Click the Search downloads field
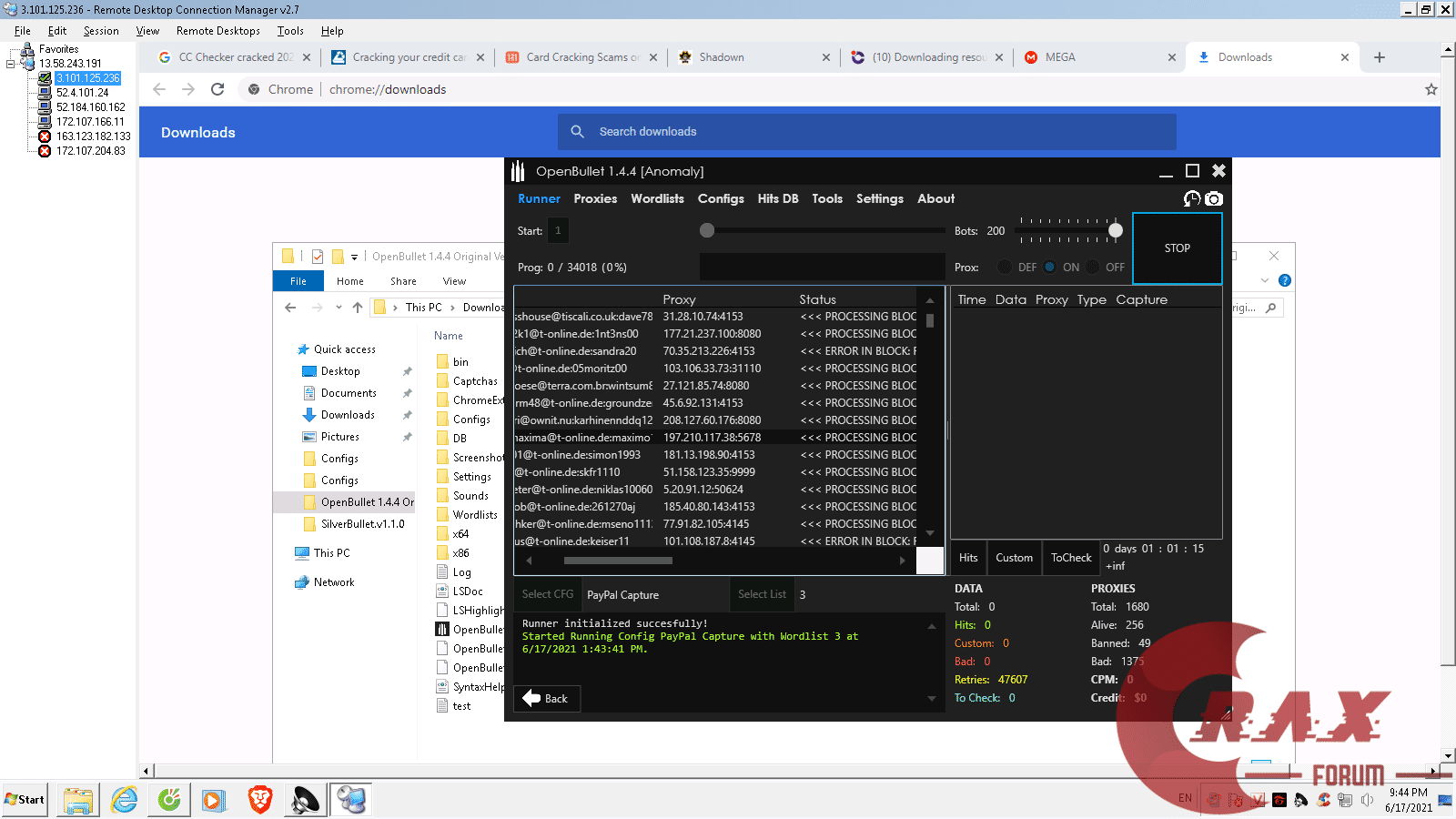1456x819 pixels. 864,132
